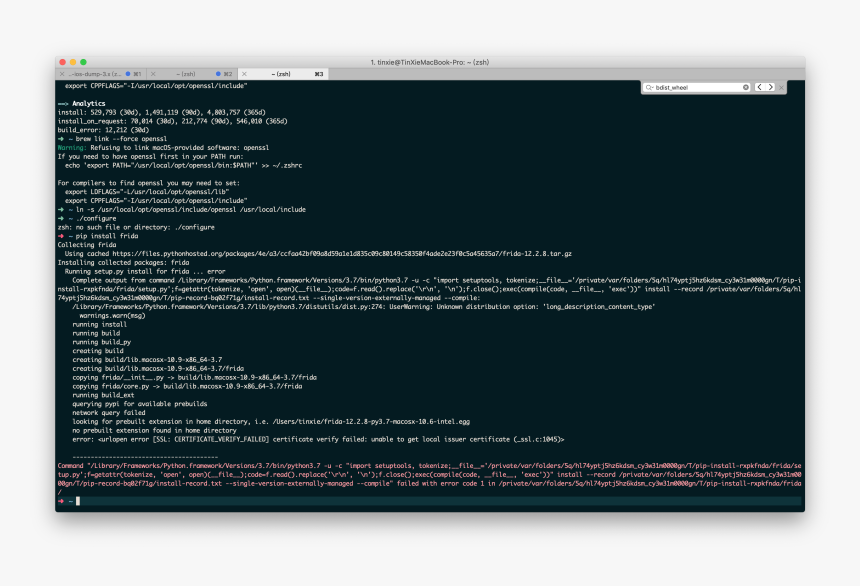This screenshot has width=860, height=586.
Task: Click the 'Installing collected packages: frida' line
Action: click(x=123, y=262)
